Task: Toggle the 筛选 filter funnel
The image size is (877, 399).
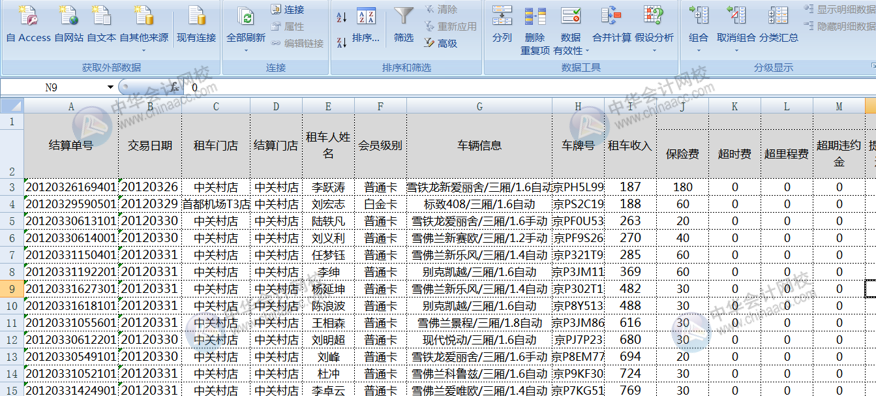Action: (403, 25)
